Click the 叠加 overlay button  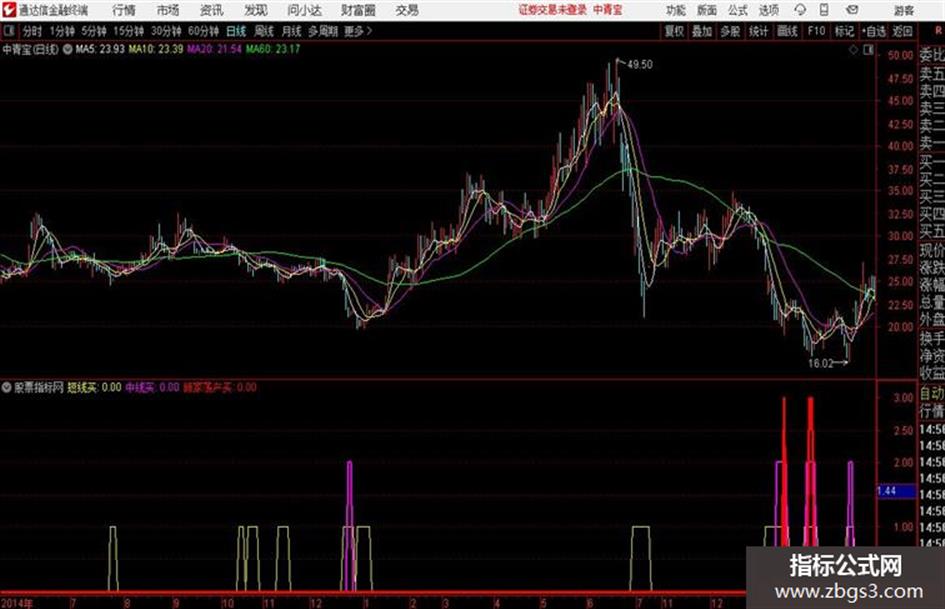[702, 31]
